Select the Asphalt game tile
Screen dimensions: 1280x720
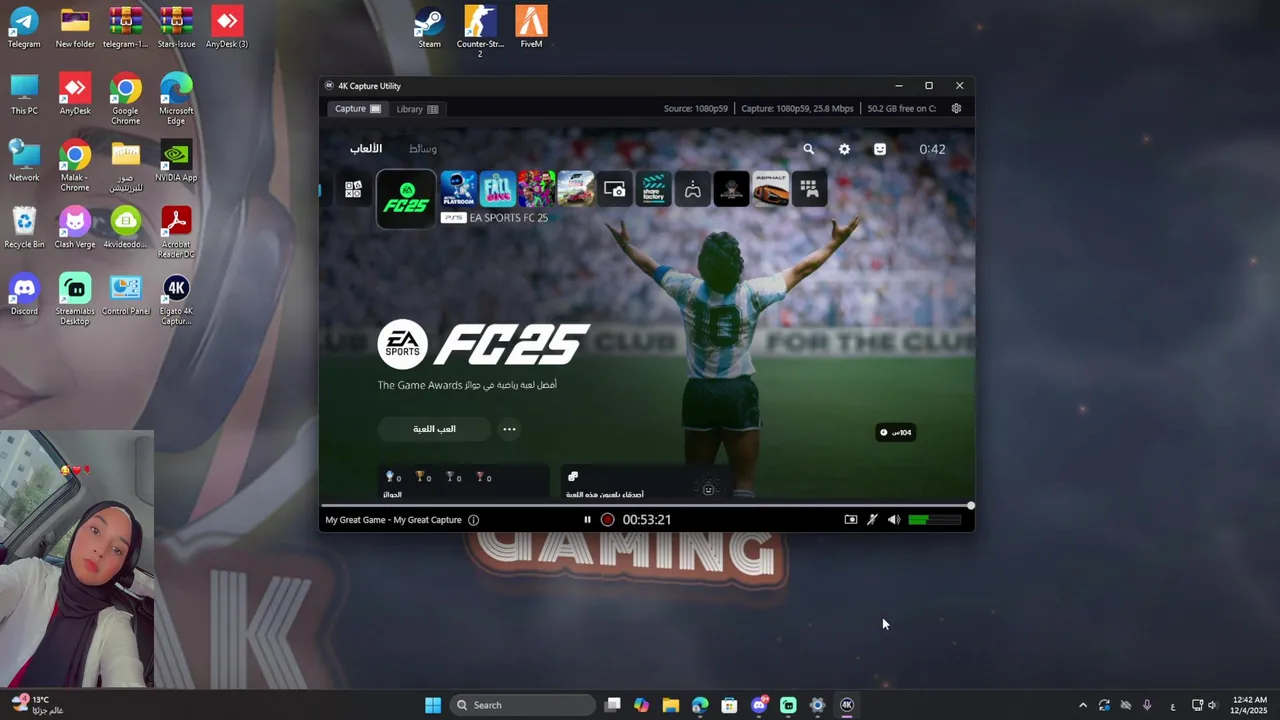[x=771, y=189]
